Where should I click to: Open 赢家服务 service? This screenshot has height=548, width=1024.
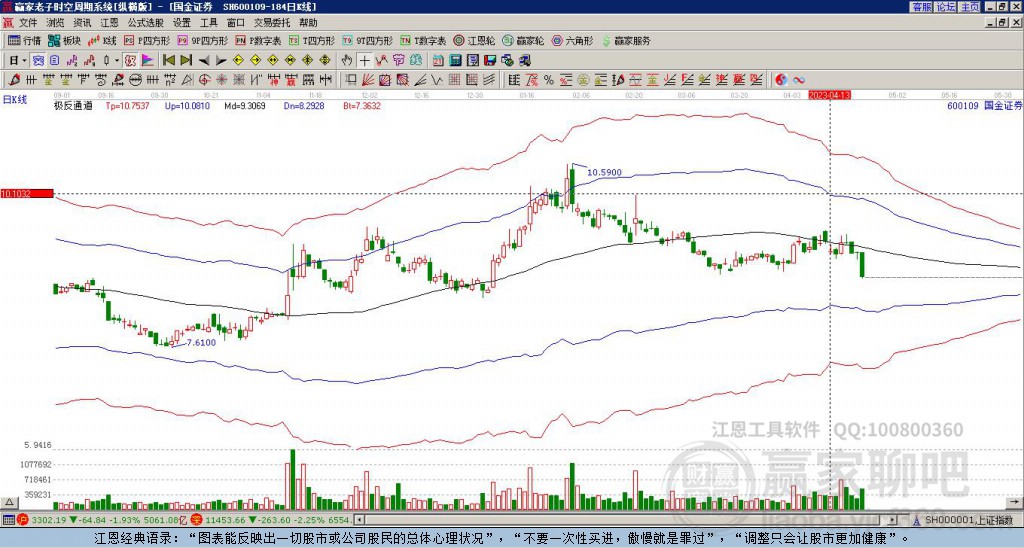point(626,40)
